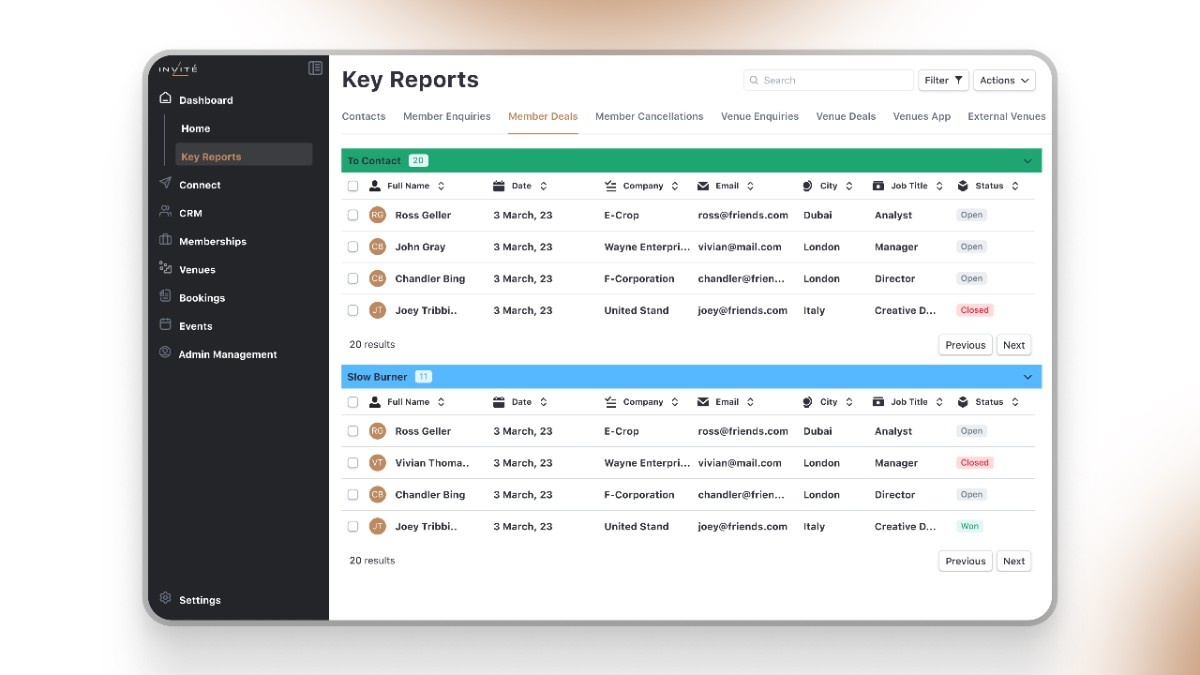Select the Vivian Thomas row checkbox
Screen dimensions: 1200x675
[x=353, y=463]
